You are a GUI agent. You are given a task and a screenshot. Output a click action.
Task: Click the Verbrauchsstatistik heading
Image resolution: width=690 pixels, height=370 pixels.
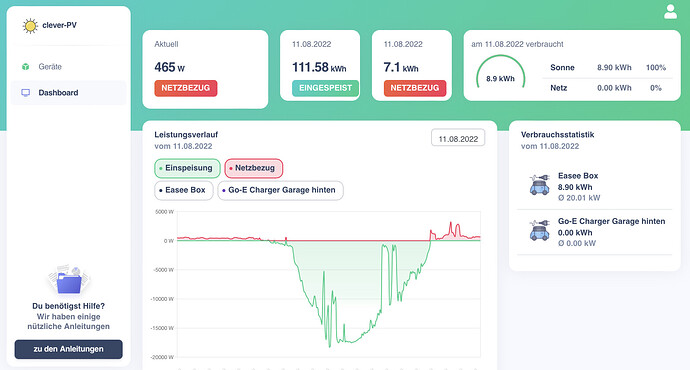(558, 135)
